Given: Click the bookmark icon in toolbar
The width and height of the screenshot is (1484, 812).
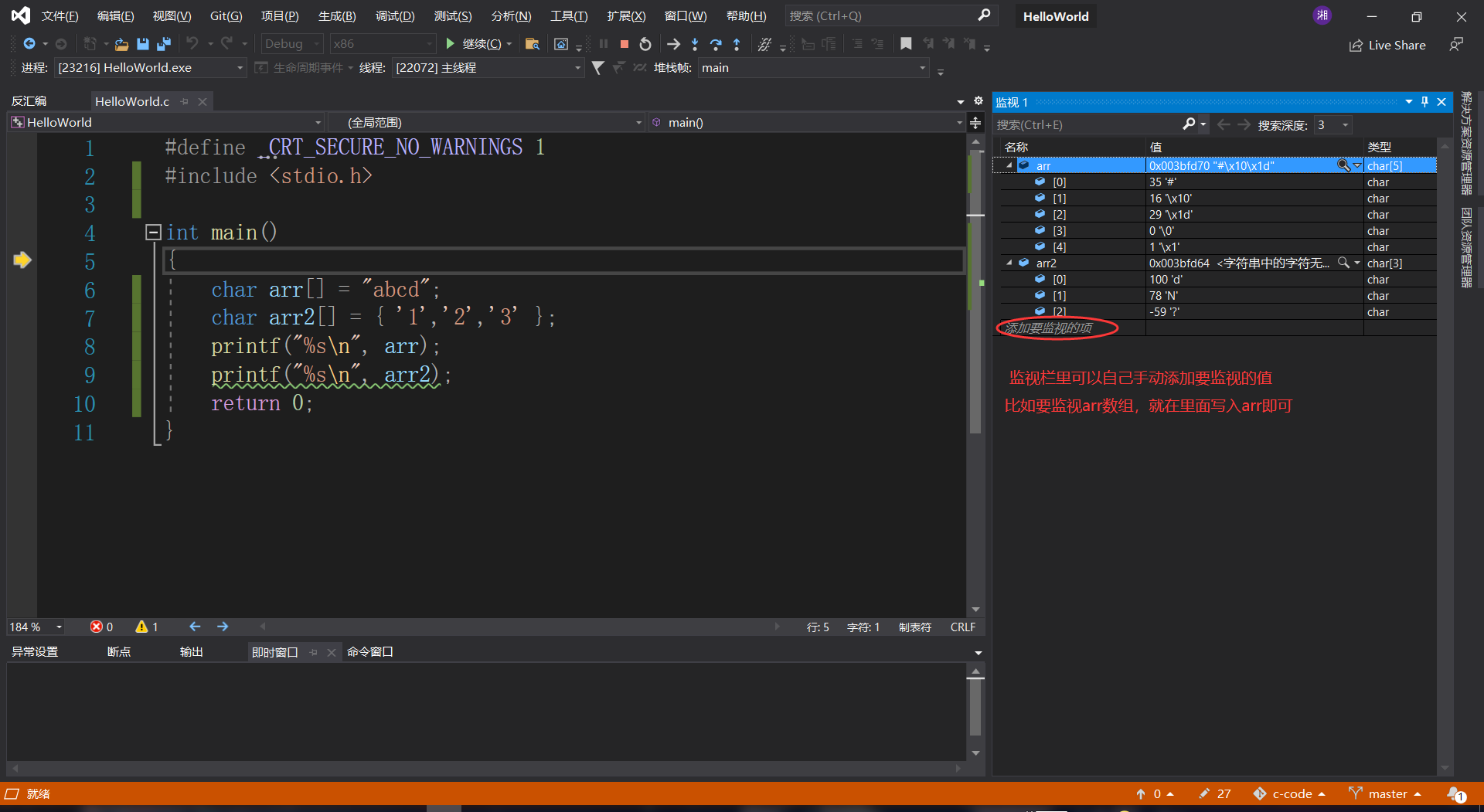Looking at the screenshot, I should click(906, 44).
